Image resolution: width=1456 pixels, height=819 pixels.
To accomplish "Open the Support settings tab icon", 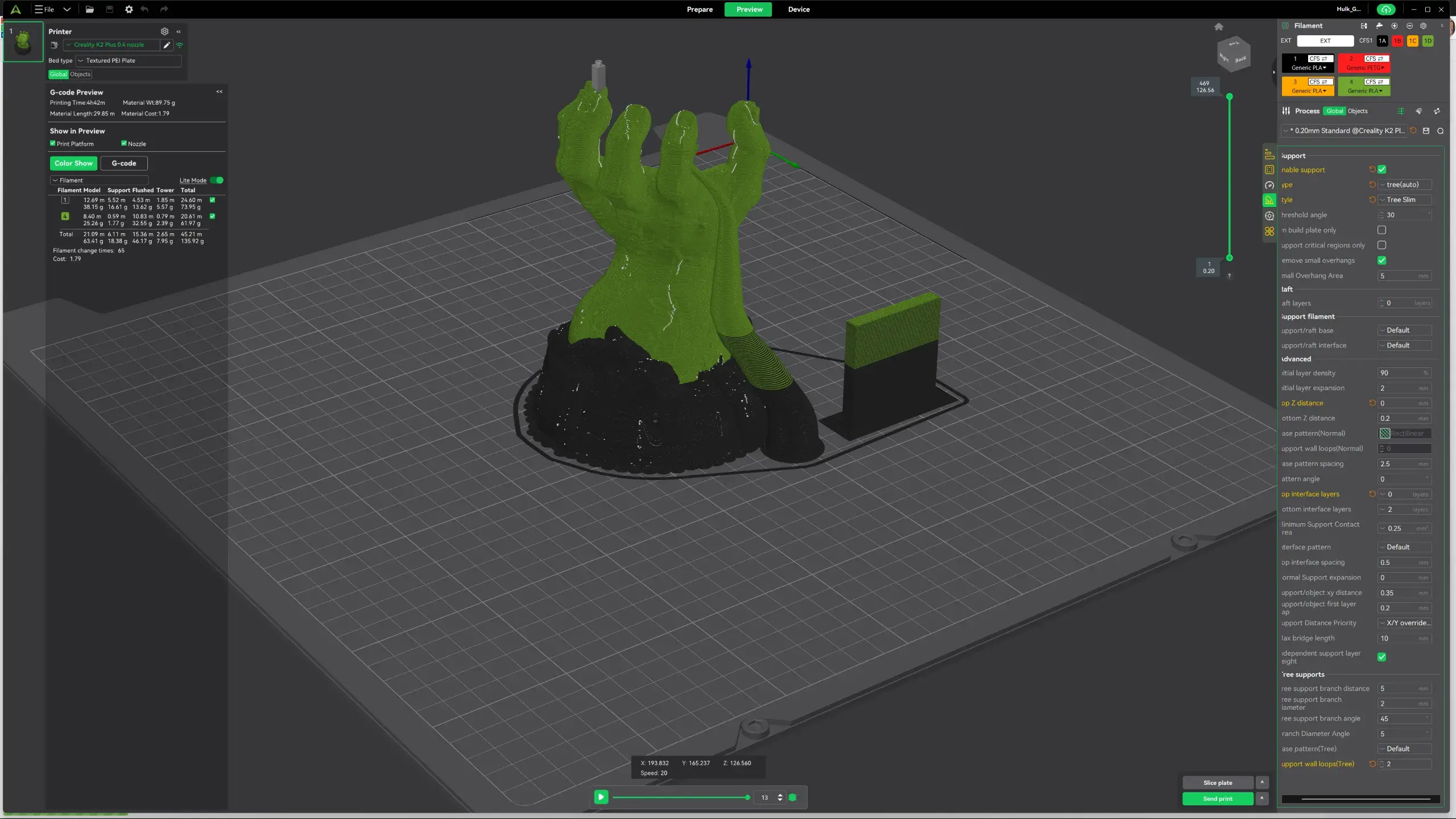I will click(x=1269, y=200).
